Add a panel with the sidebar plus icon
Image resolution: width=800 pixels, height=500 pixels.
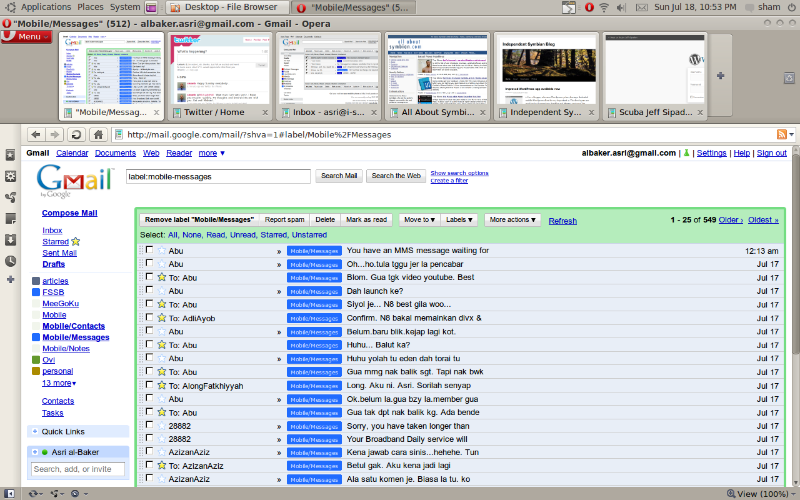click(10, 280)
